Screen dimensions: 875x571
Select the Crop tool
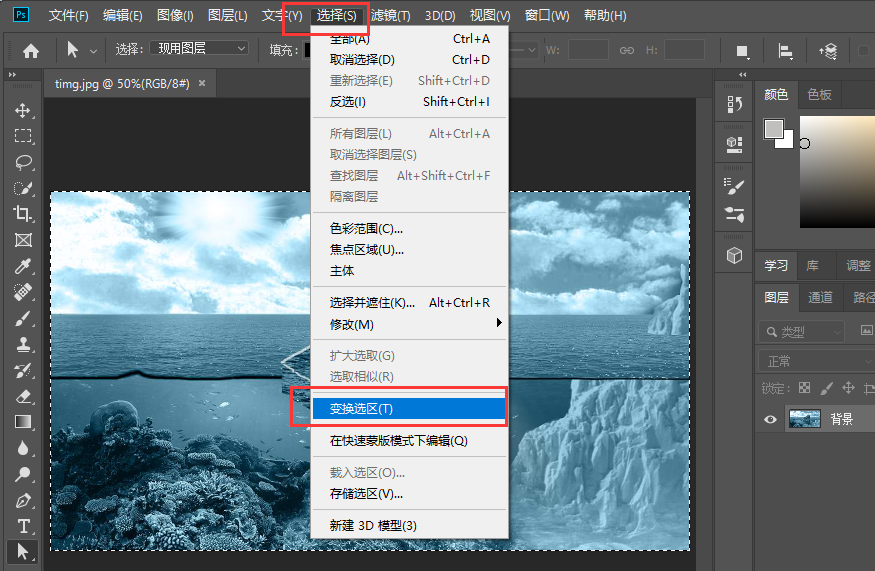pyautogui.click(x=23, y=214)
